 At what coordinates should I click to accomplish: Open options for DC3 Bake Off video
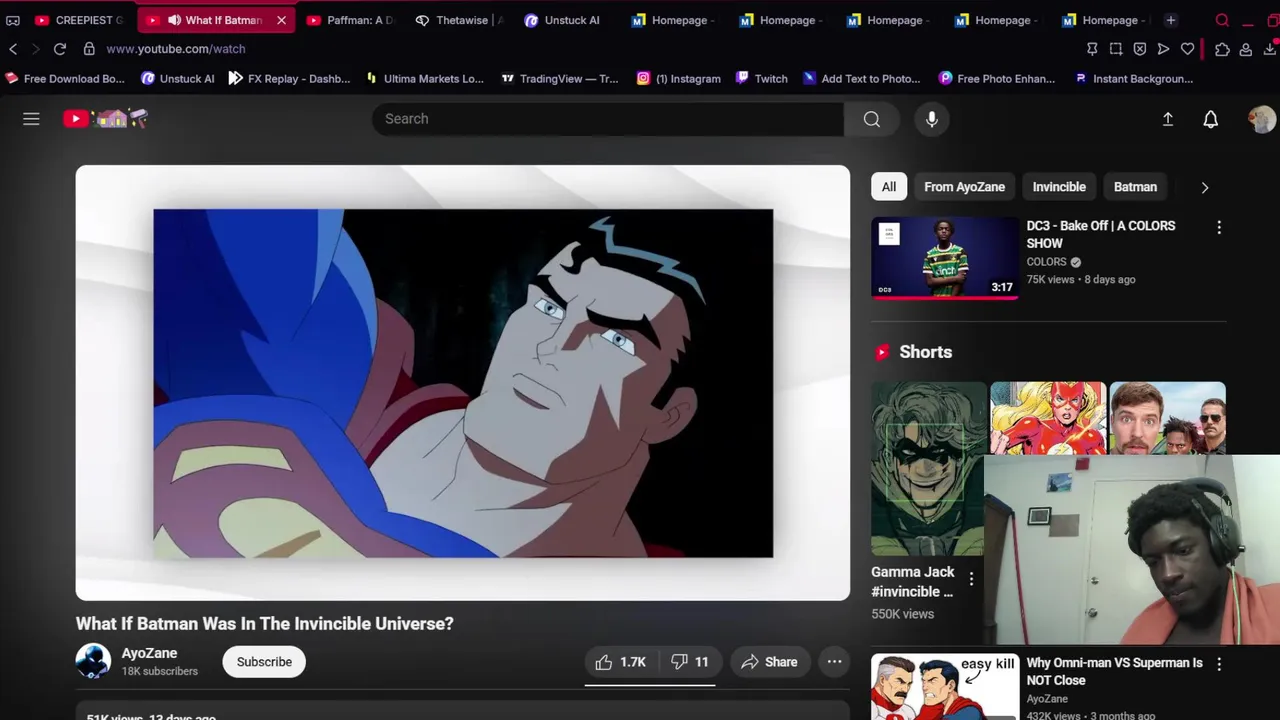[x=1219, y=228]
